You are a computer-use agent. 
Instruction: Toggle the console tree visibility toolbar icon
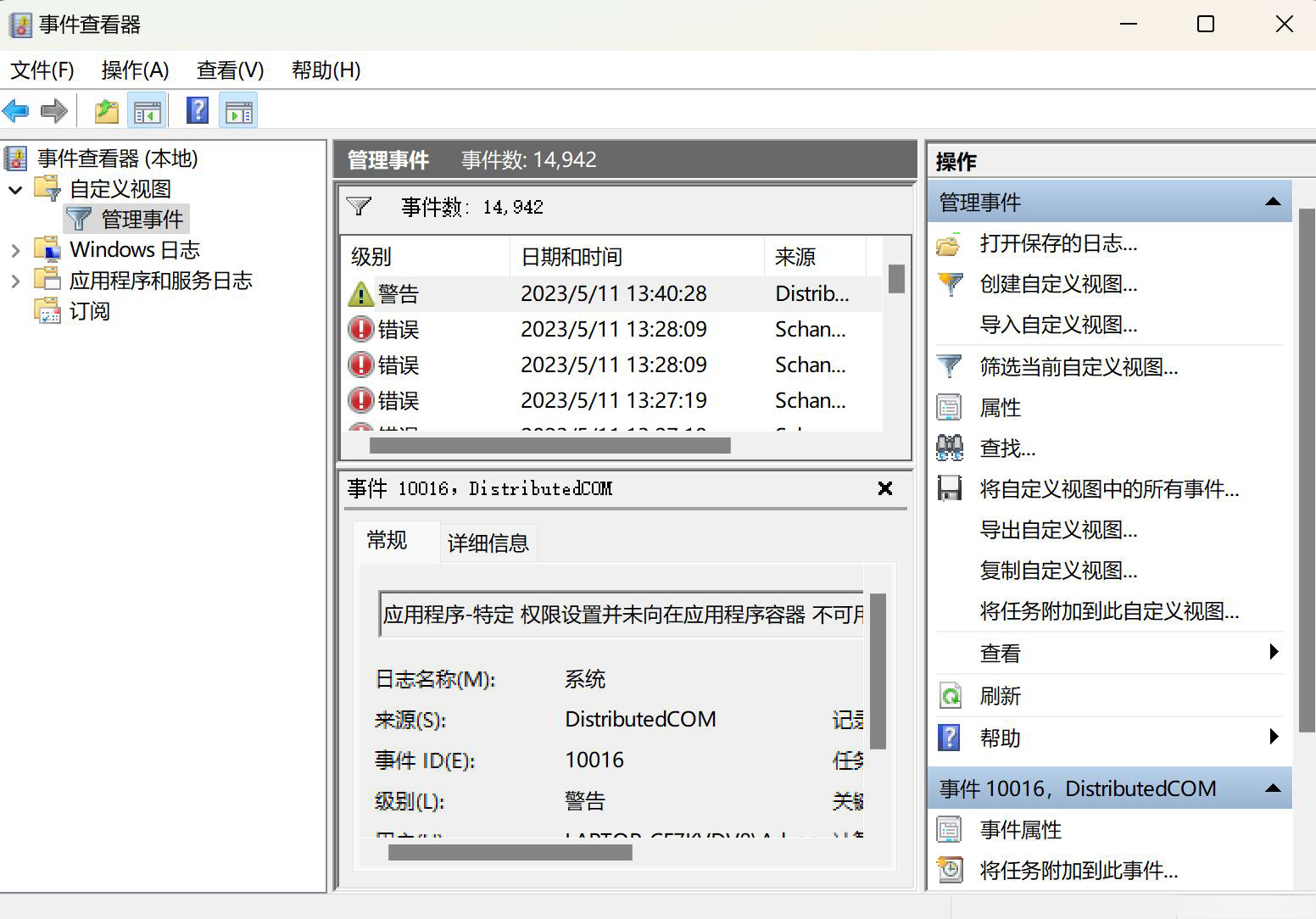coord(147,110)
